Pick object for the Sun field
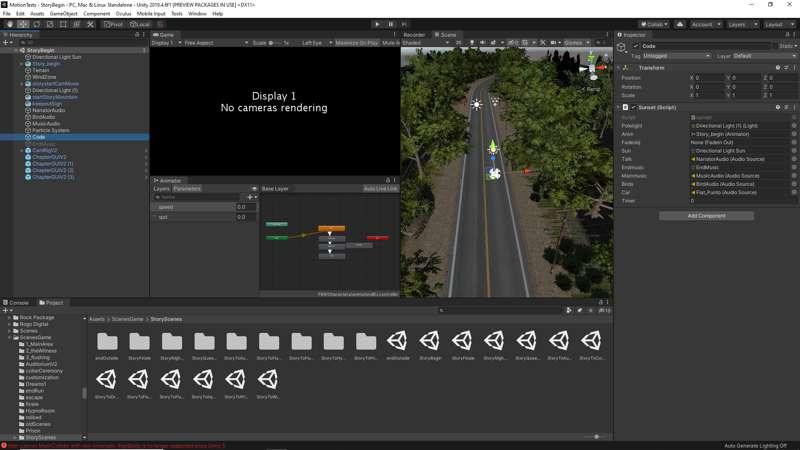The width and height of the screenshot is (800, 450). tap(794, 151)
